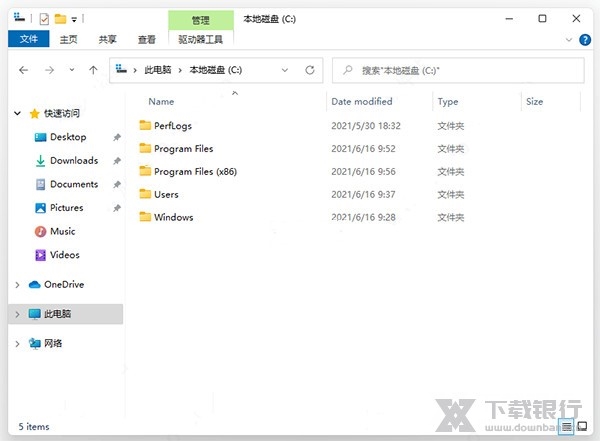Image resolution: width=600 pixels, height=441 pixels.
Task: Open Downloads in quick access
Action: point(74,160)
